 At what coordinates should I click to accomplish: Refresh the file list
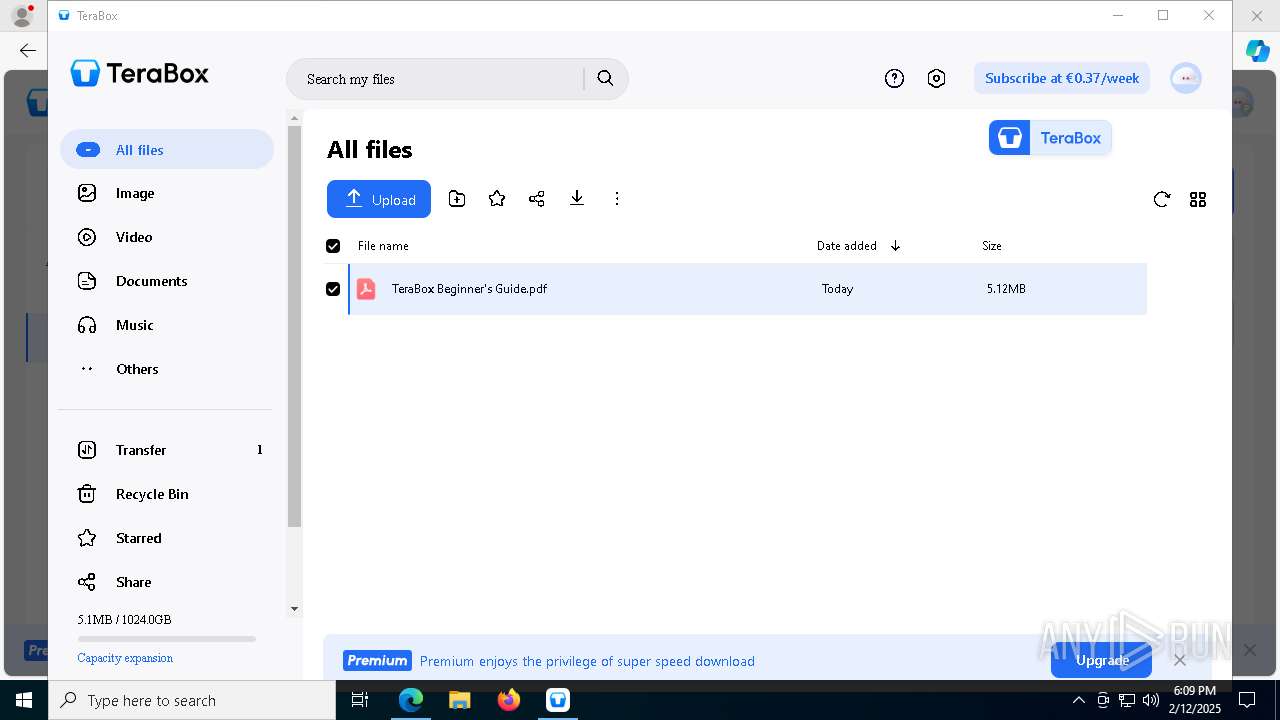tap(1161, 199)
